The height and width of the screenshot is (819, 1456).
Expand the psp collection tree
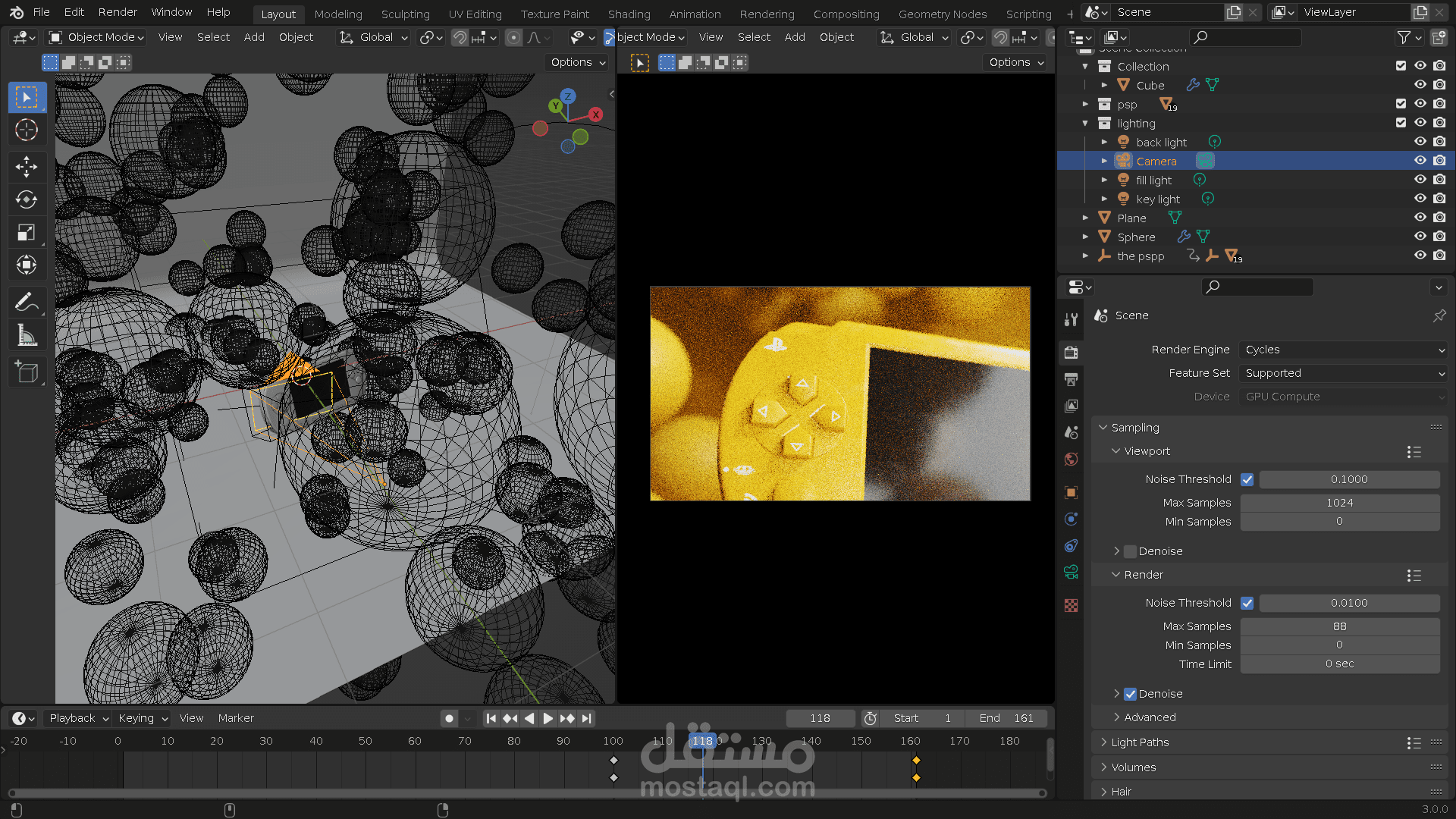pyautogui.click(x=1085, y=105)
